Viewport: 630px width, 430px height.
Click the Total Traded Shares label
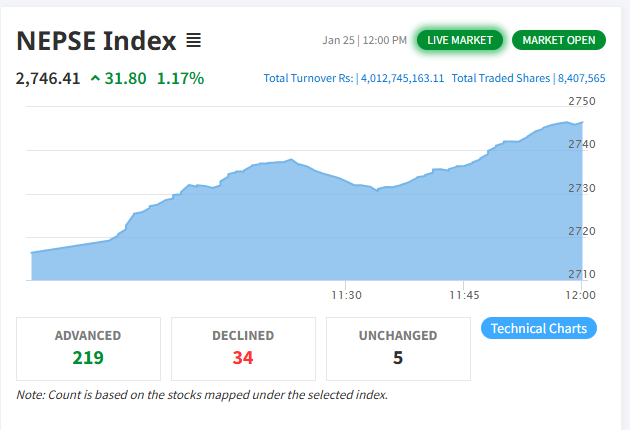500,78
